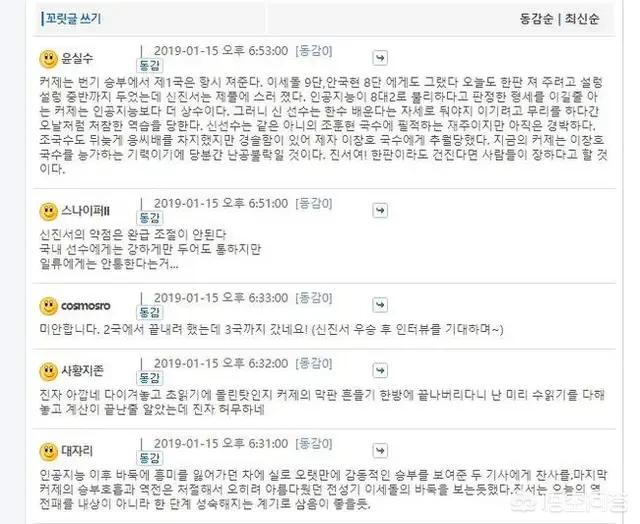The width and height of the screenshot is (640, 524).
Task: Click the [동감0] count on 윤실수's comment
Action: coord(314,51)
